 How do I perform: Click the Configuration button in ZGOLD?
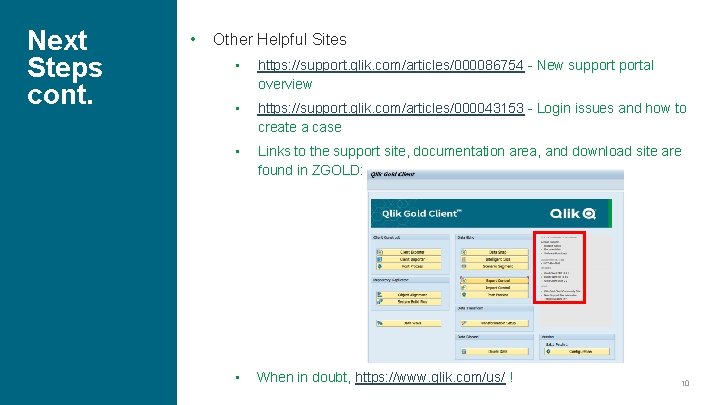577,351
